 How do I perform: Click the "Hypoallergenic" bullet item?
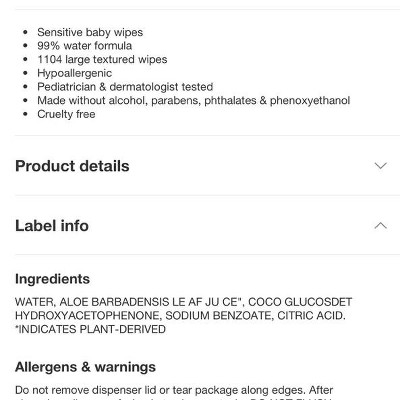(x=74, y=73)
